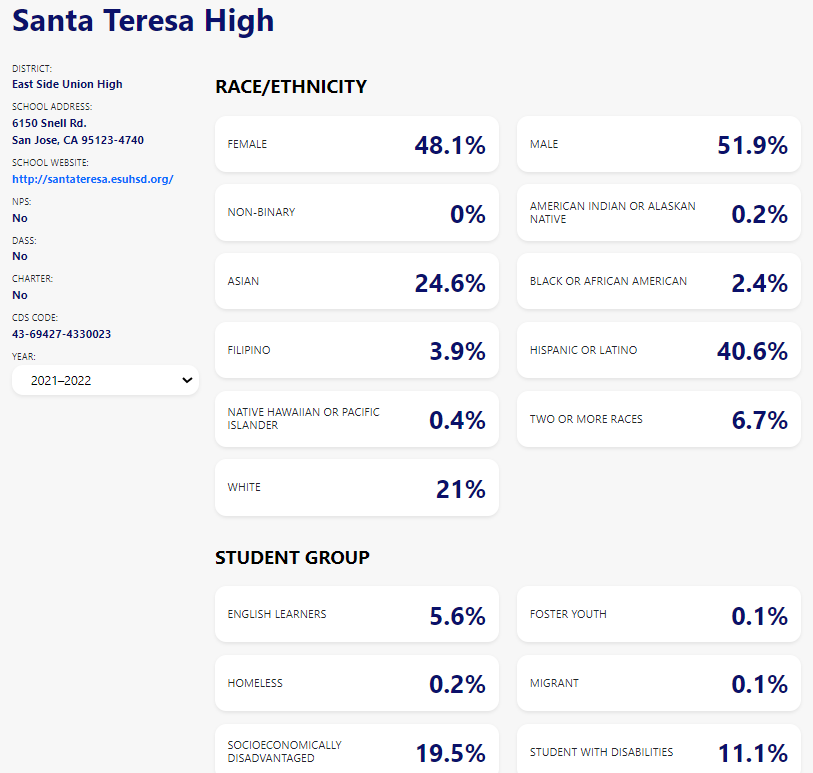Click the Non-Binary 0% card
813x773 pixels.
(356, 213)
